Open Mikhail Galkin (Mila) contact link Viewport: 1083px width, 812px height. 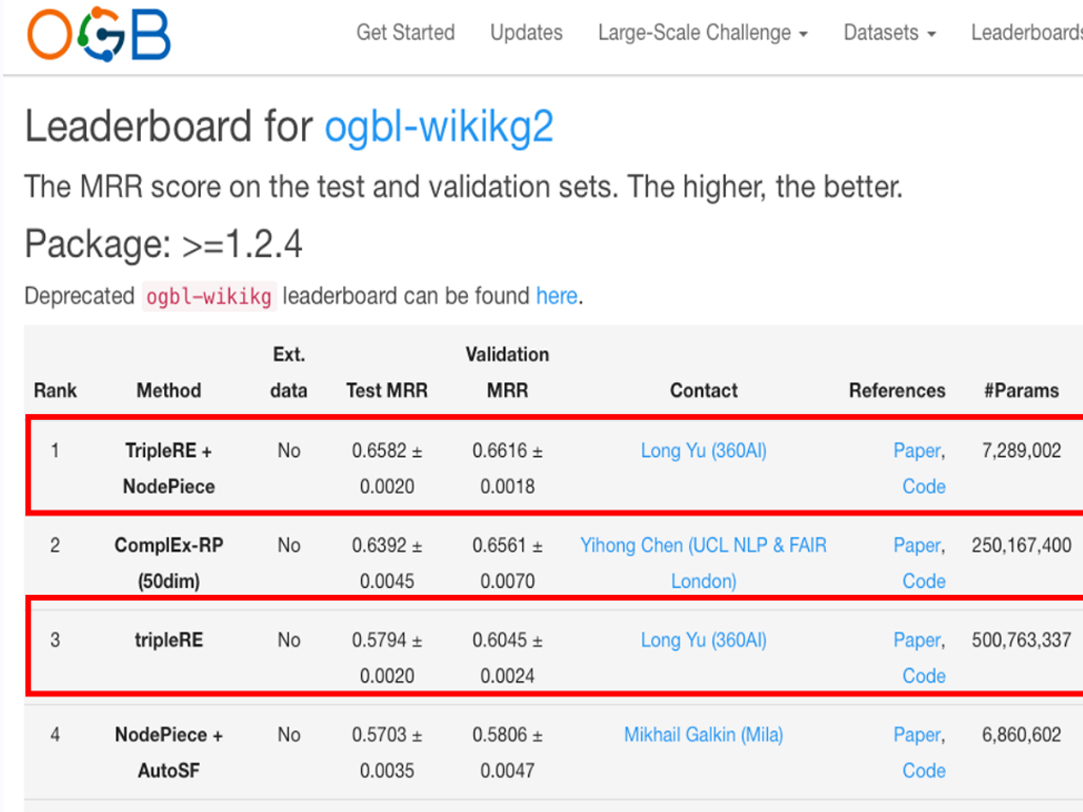(703, 735)
